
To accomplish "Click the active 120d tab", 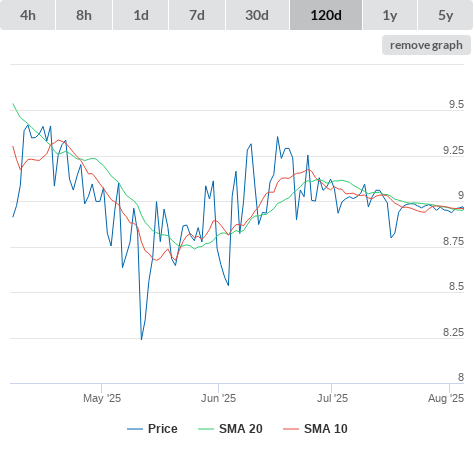I will tap(326, 15).
